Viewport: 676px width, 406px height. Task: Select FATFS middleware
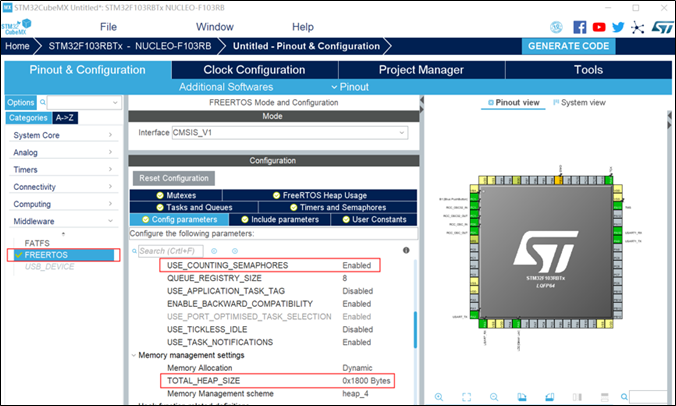[x=37, y=243]
